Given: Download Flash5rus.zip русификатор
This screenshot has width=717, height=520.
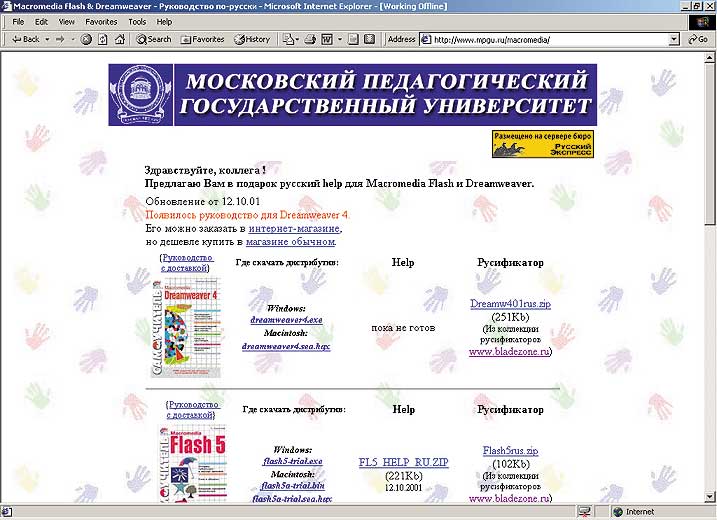Looking at the screenshot, I should tap(510, 451).
